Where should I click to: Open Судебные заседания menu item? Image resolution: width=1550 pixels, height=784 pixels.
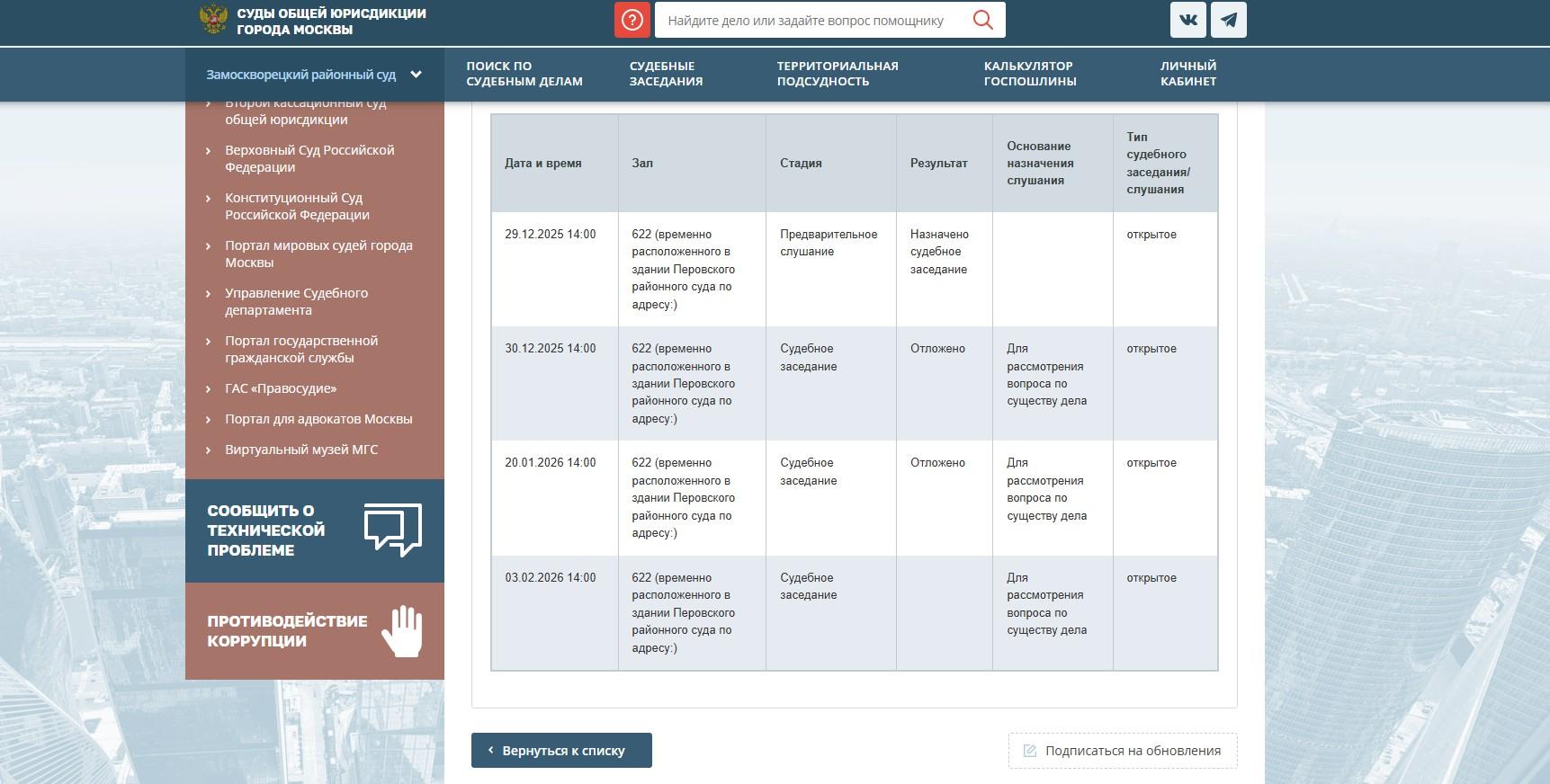click(666, 74)
